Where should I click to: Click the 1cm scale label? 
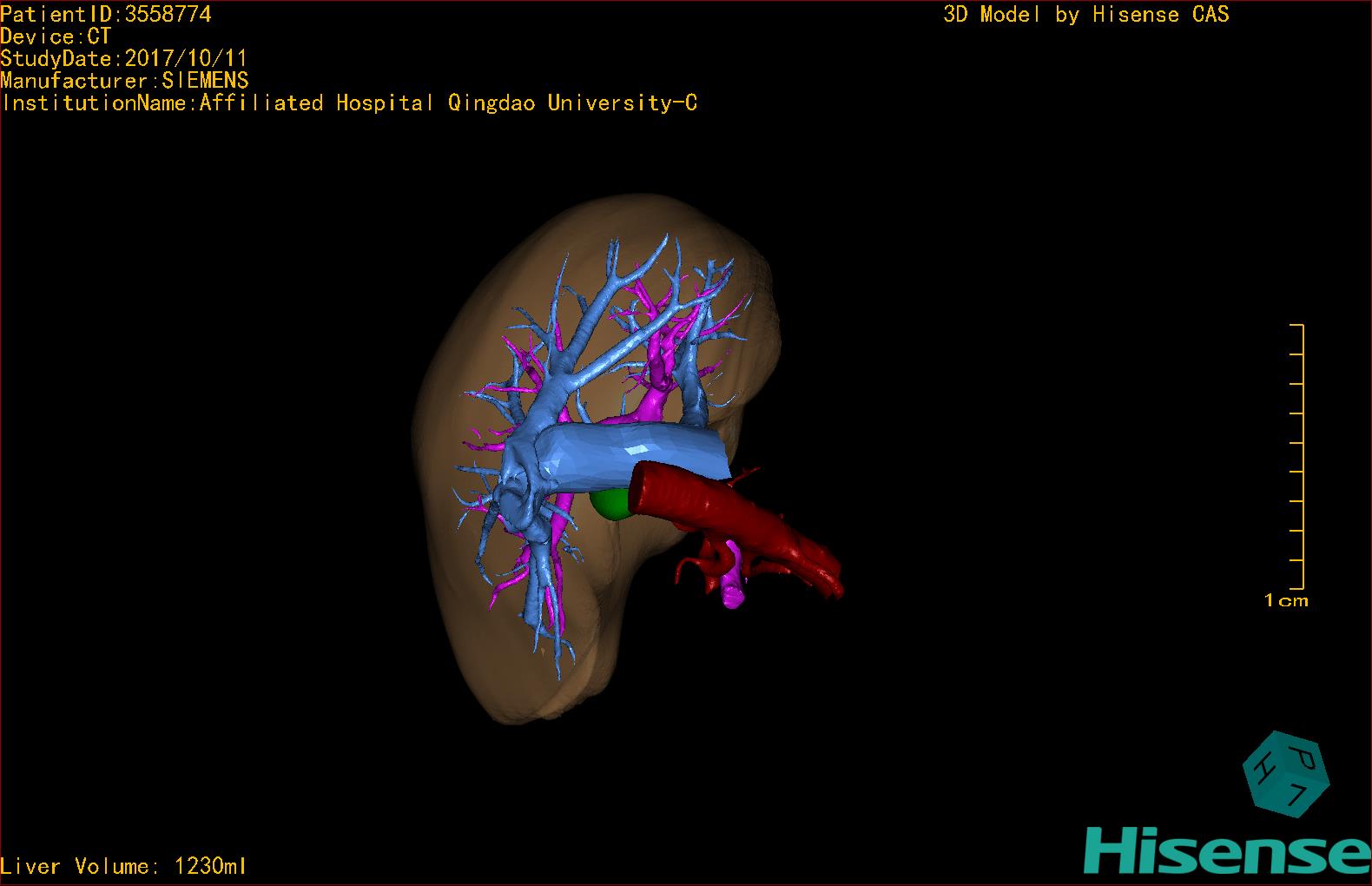coord(1285,600)
